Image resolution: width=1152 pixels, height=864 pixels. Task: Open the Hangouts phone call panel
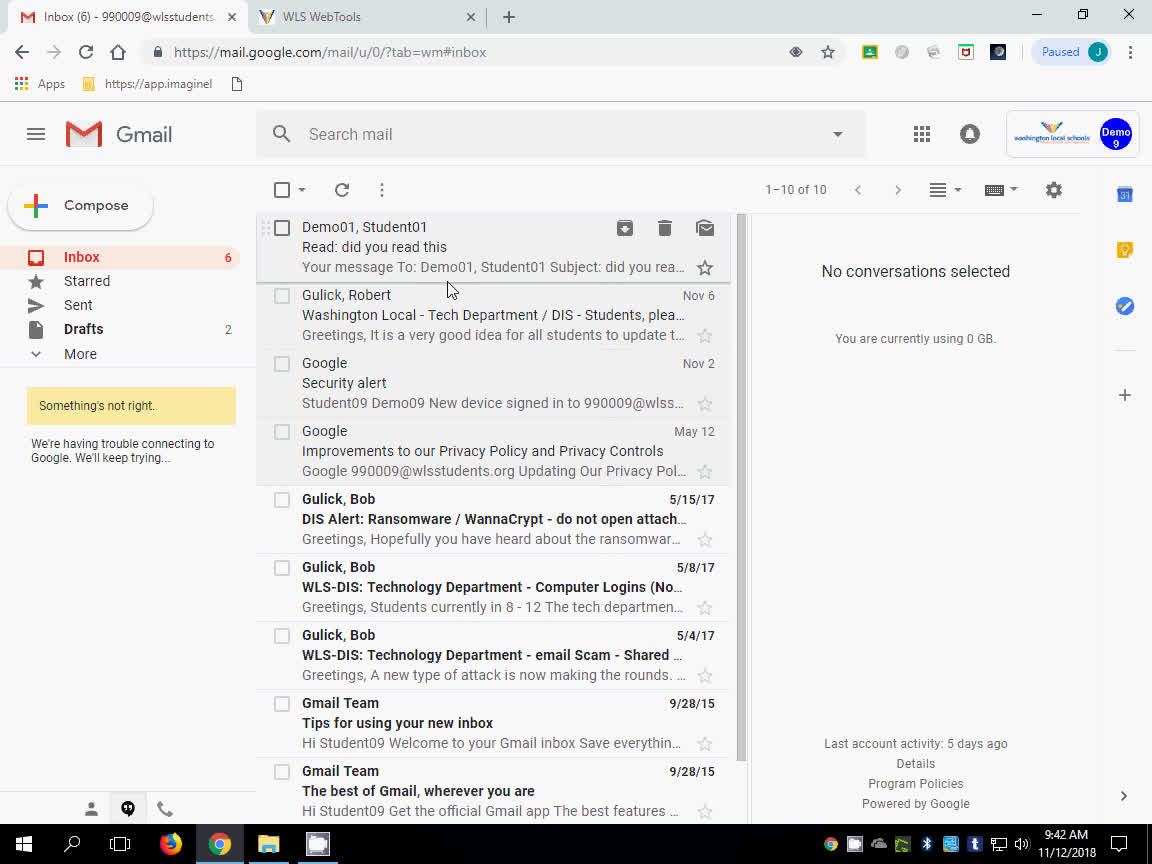coord(165,808)
